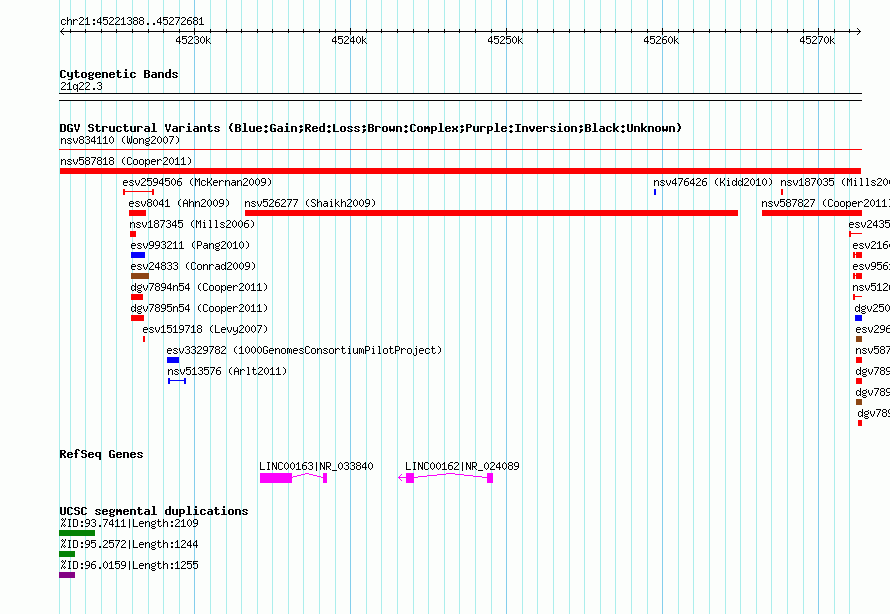Click the %ID:96.0159|Length:1255 label
Viewport: 890px width, 614px height.
(129, 565)
